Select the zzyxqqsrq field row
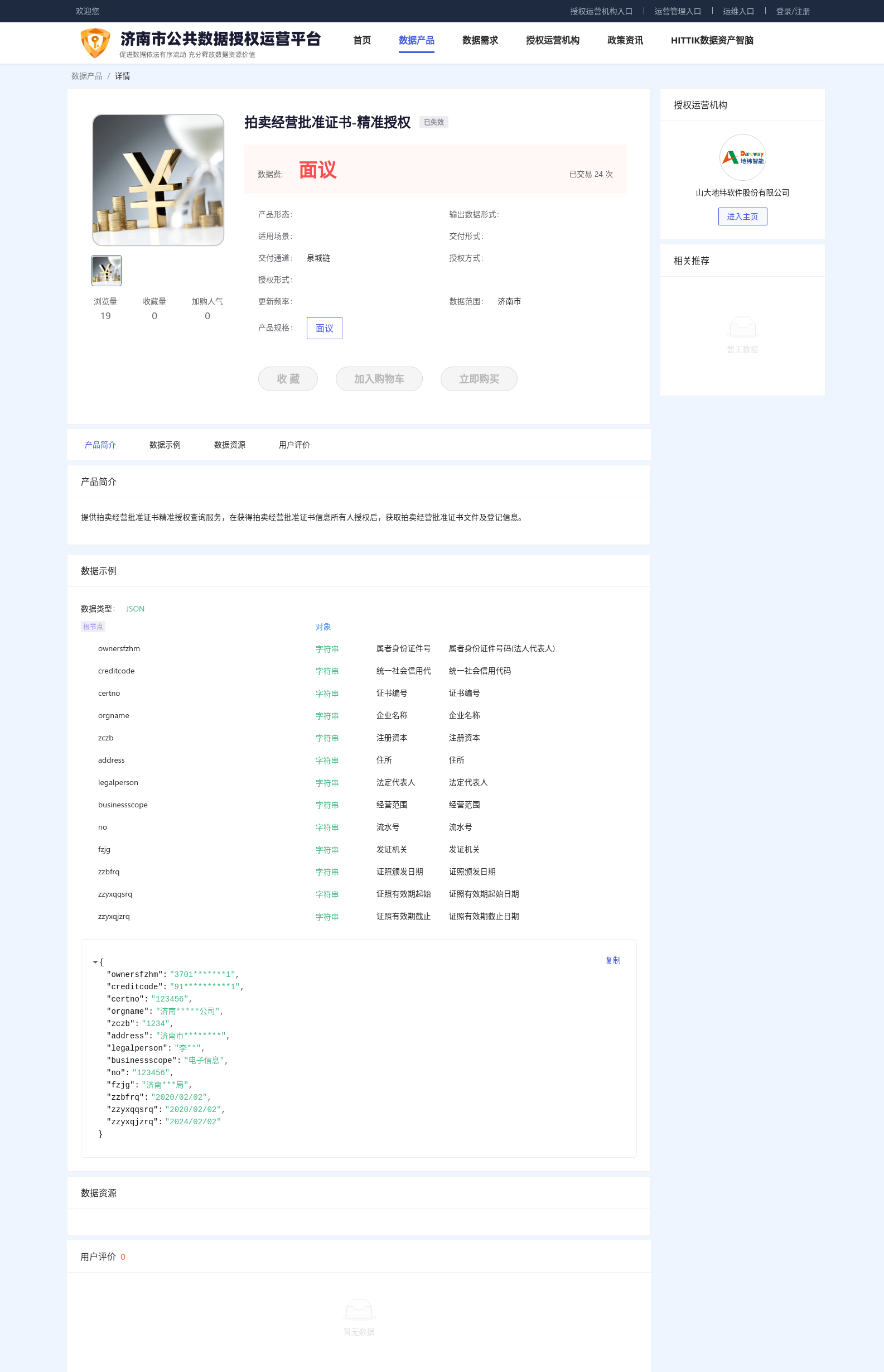The image size is (884, 1372). click(x=359, y=894)
